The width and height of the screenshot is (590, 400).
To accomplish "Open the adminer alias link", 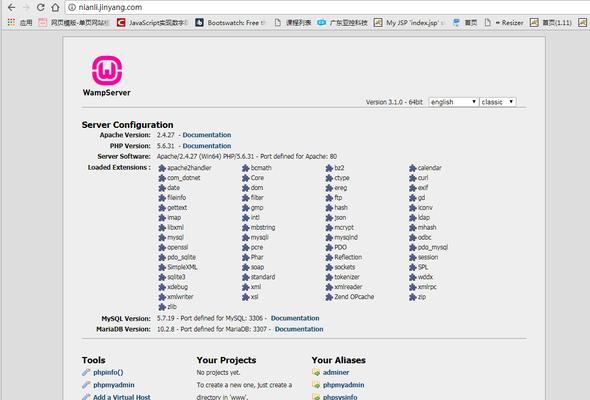I will click(336, 372).
